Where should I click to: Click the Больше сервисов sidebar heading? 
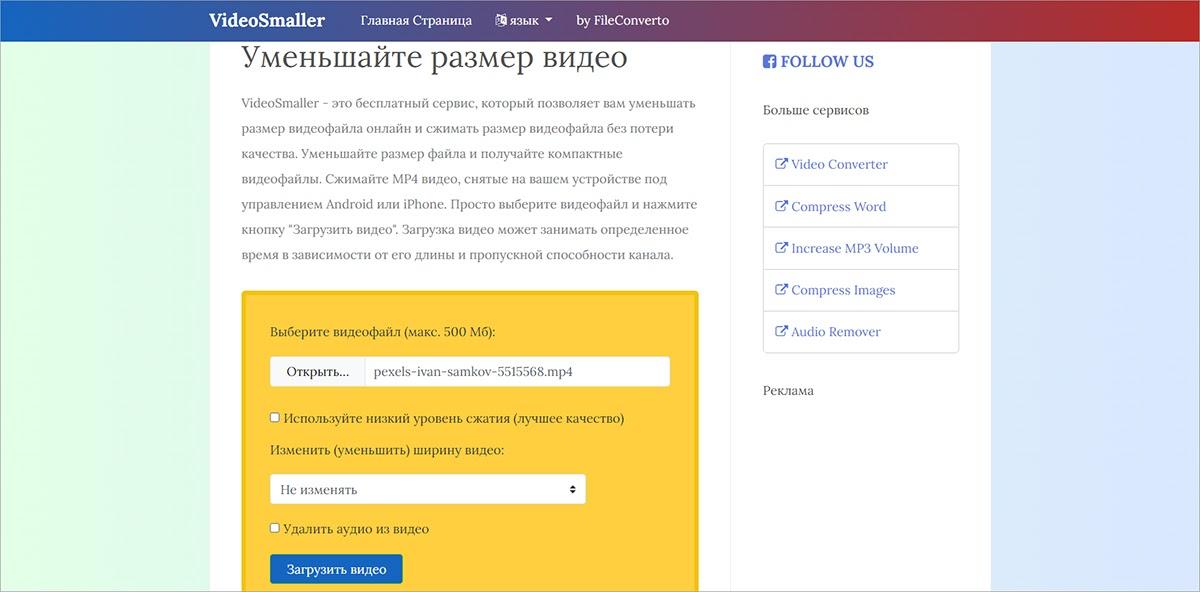(816, 110)
